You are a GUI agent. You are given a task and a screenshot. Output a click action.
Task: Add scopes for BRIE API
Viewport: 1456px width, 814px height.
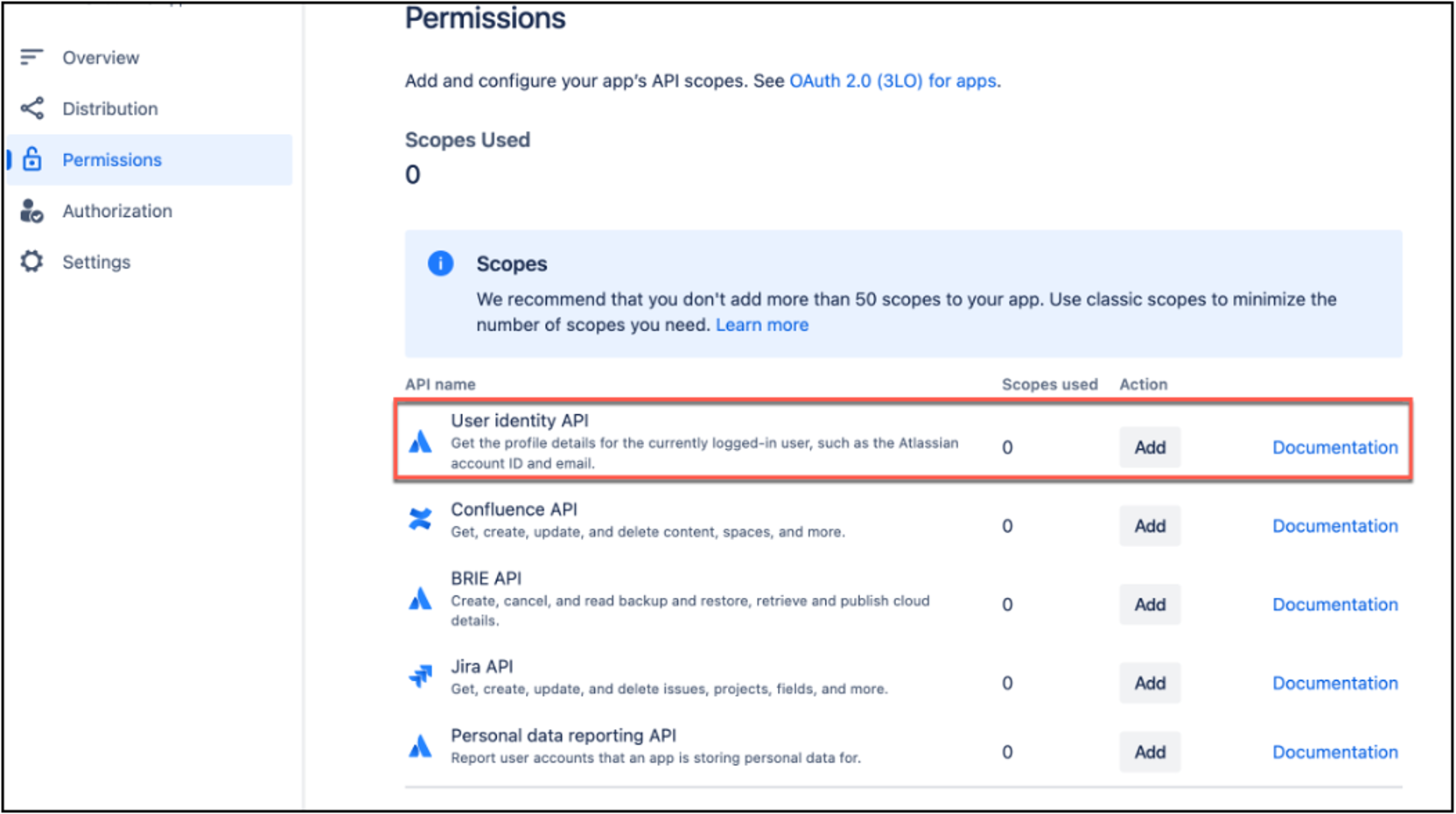tap(1150, 605)
